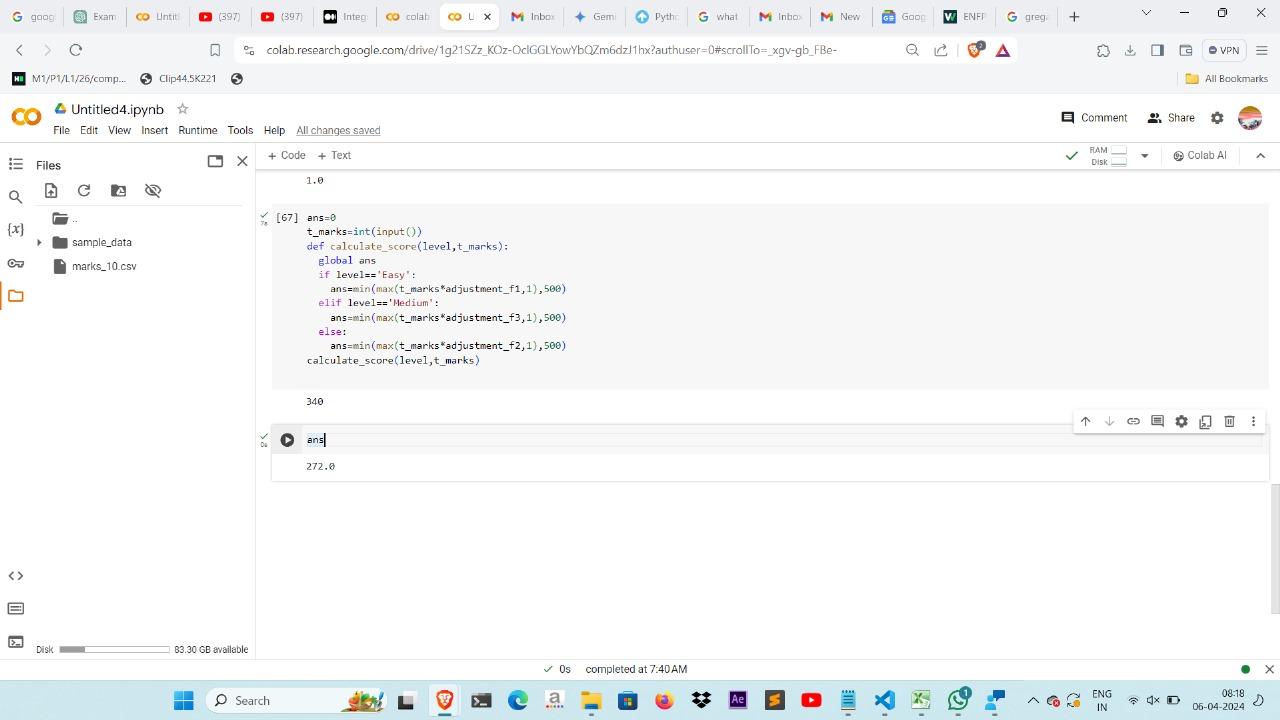Screen dimensions: 1280x720
Task: Open new browser tab
Action: pos(1074,16)
